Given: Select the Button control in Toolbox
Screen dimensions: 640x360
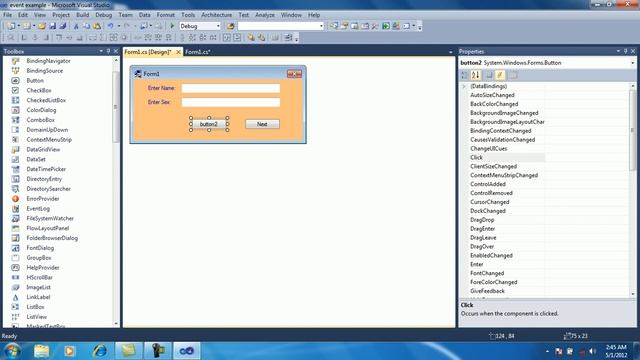Looking at the screenshot, I should click(x=35, y=80).
